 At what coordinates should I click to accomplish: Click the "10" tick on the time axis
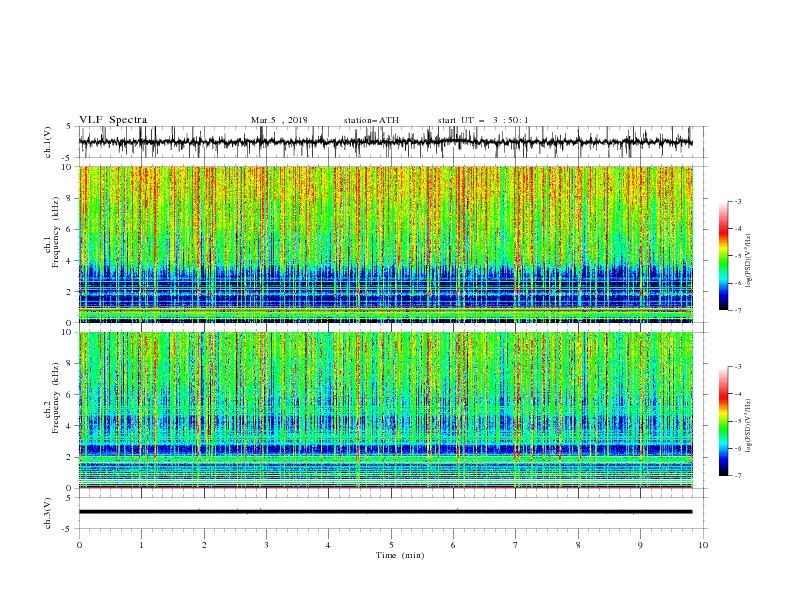pyautogui.click(x=703, y=545)
